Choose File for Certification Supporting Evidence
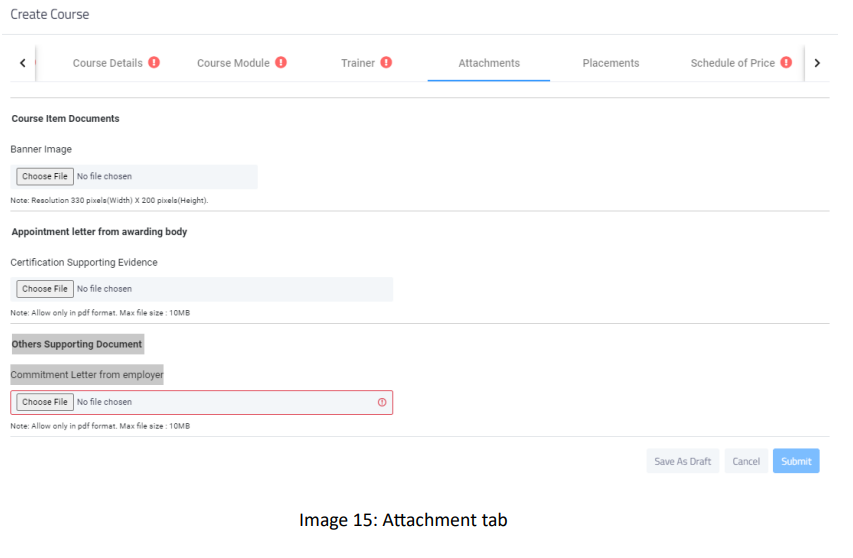This screenshot has height=558, width=853. pyautogui.click(x=45, y=289)
